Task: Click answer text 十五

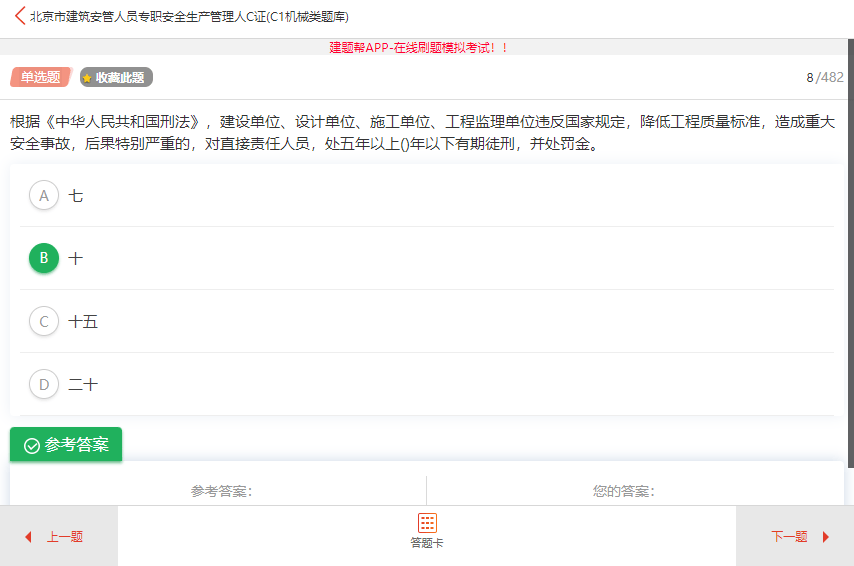Action: click(83, 322)
